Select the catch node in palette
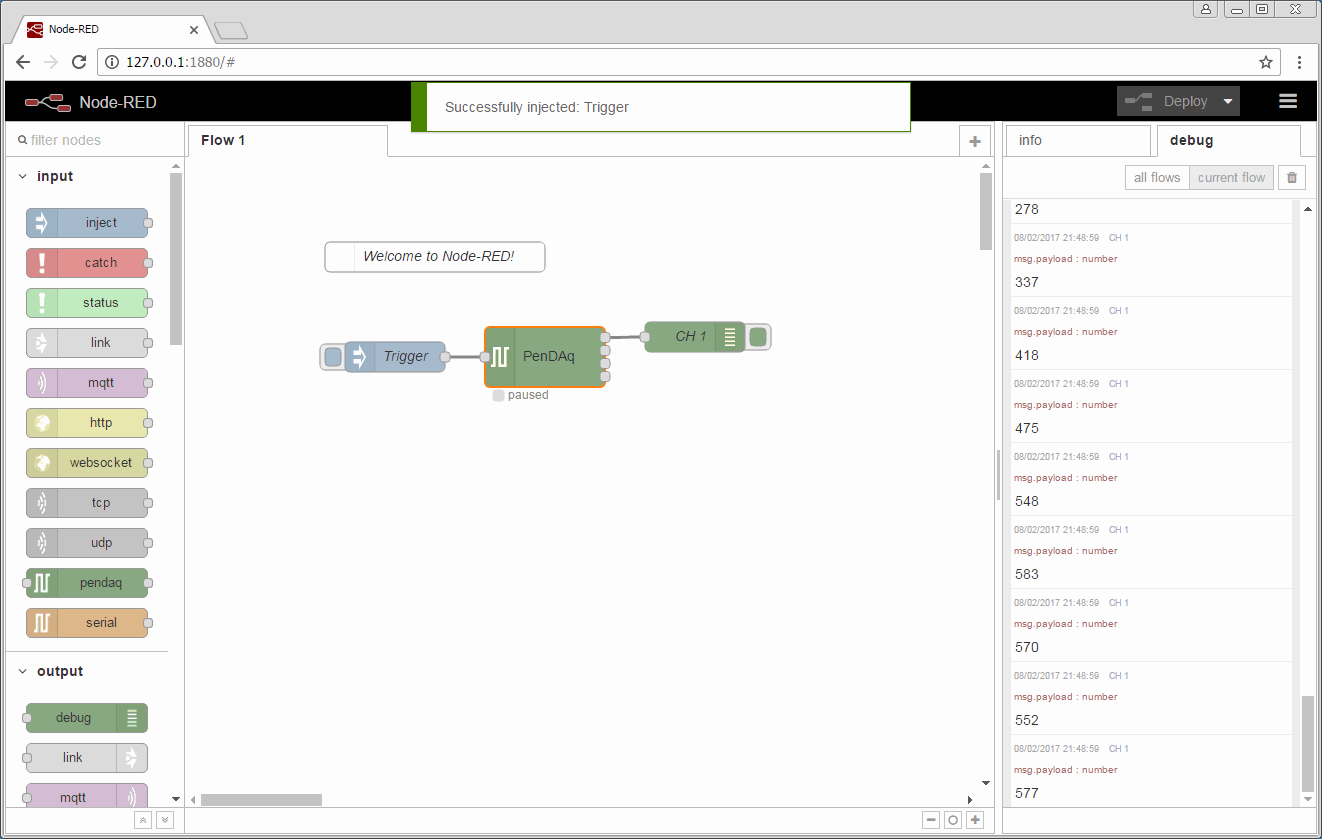Viewport: 1322px width, 839px height. pos(87,263)
